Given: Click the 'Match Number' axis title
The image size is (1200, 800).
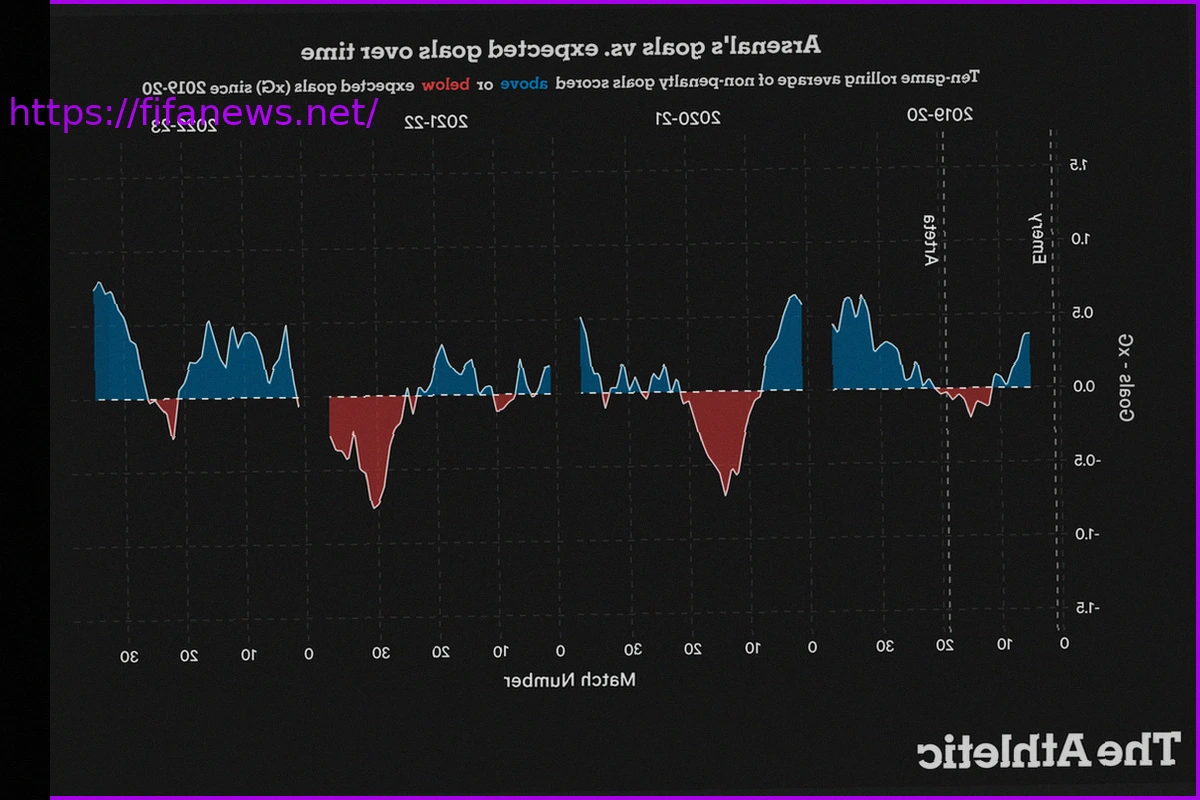Looking at the screenshot, I should pyautogui.click(x=569, y=680).
